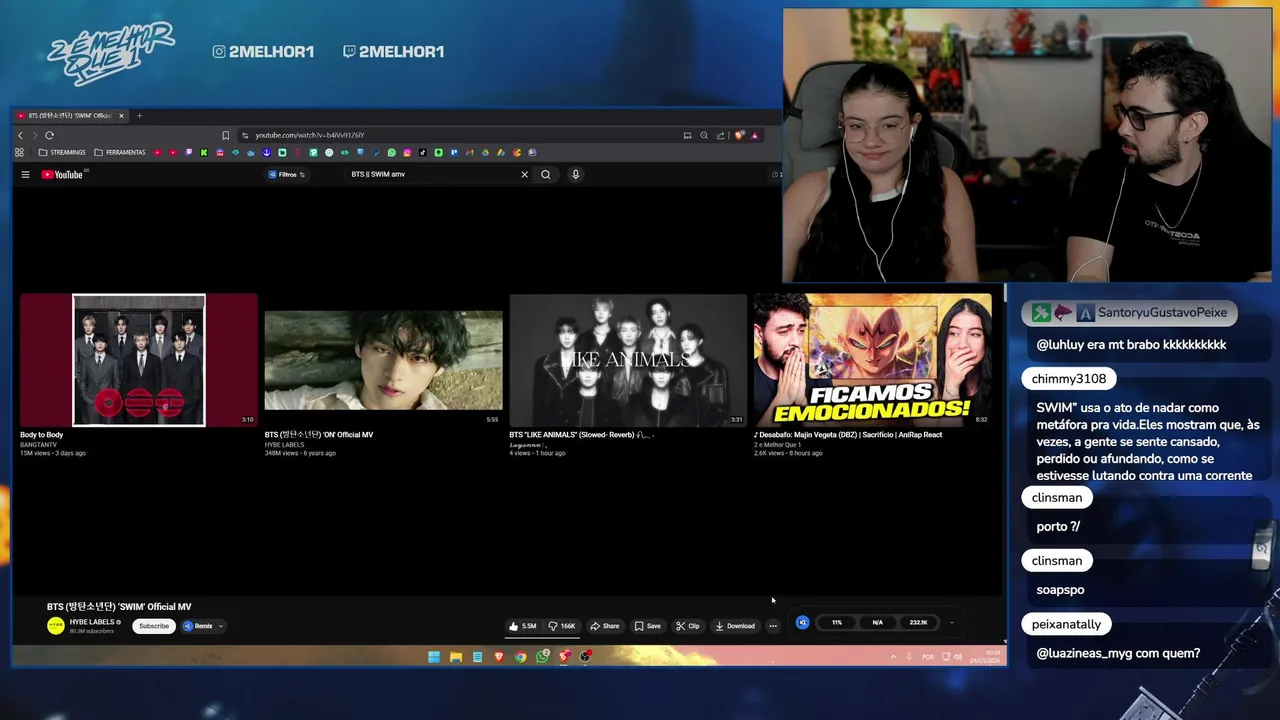Viewport: 1280px width, 720px height.
Task: Download the SWIM video
Action: 735,626
